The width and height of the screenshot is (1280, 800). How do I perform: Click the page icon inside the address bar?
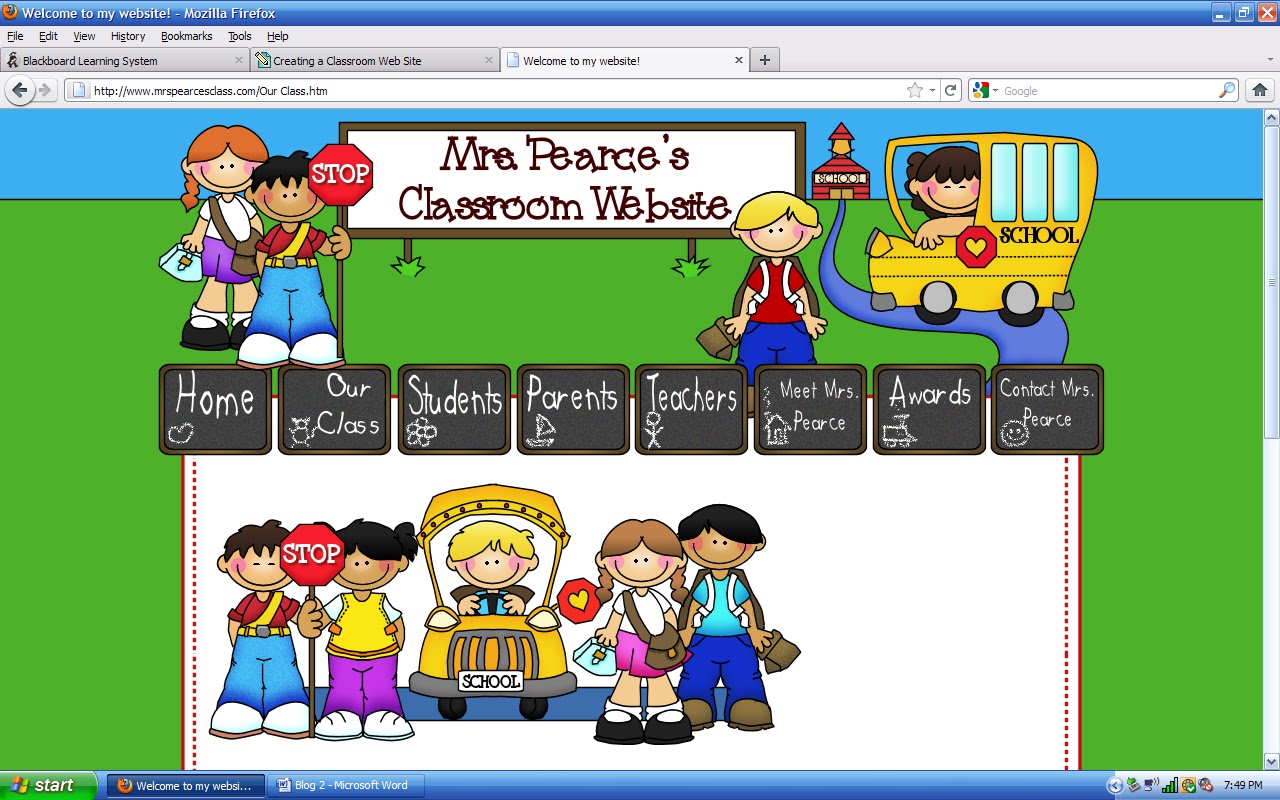77,89
